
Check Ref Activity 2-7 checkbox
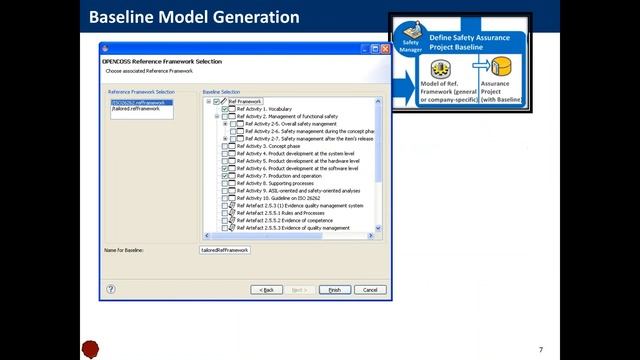click(233, 139)
